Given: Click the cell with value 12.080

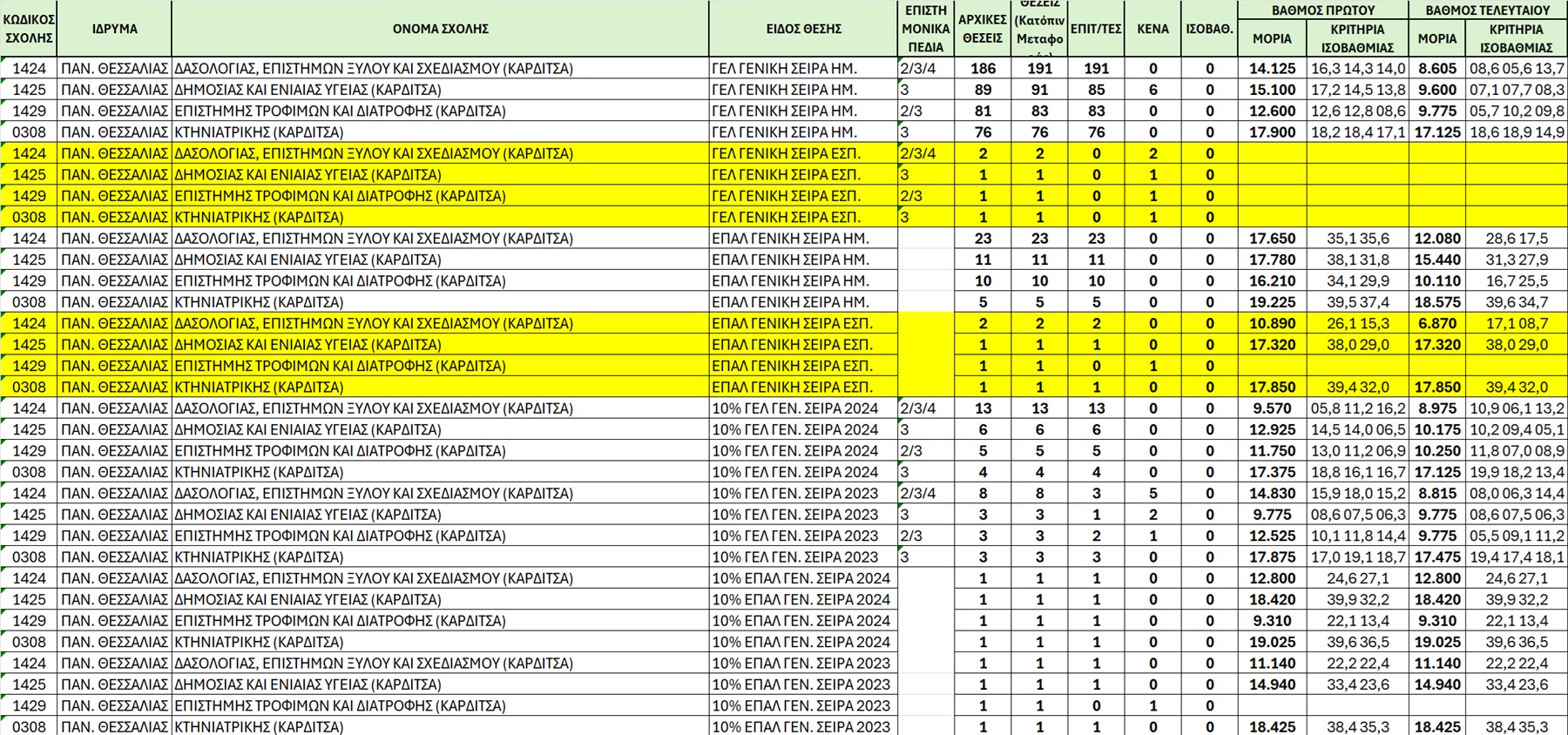Looking at the screenshot, I should pyautogui.click(x=1437, y=239).
